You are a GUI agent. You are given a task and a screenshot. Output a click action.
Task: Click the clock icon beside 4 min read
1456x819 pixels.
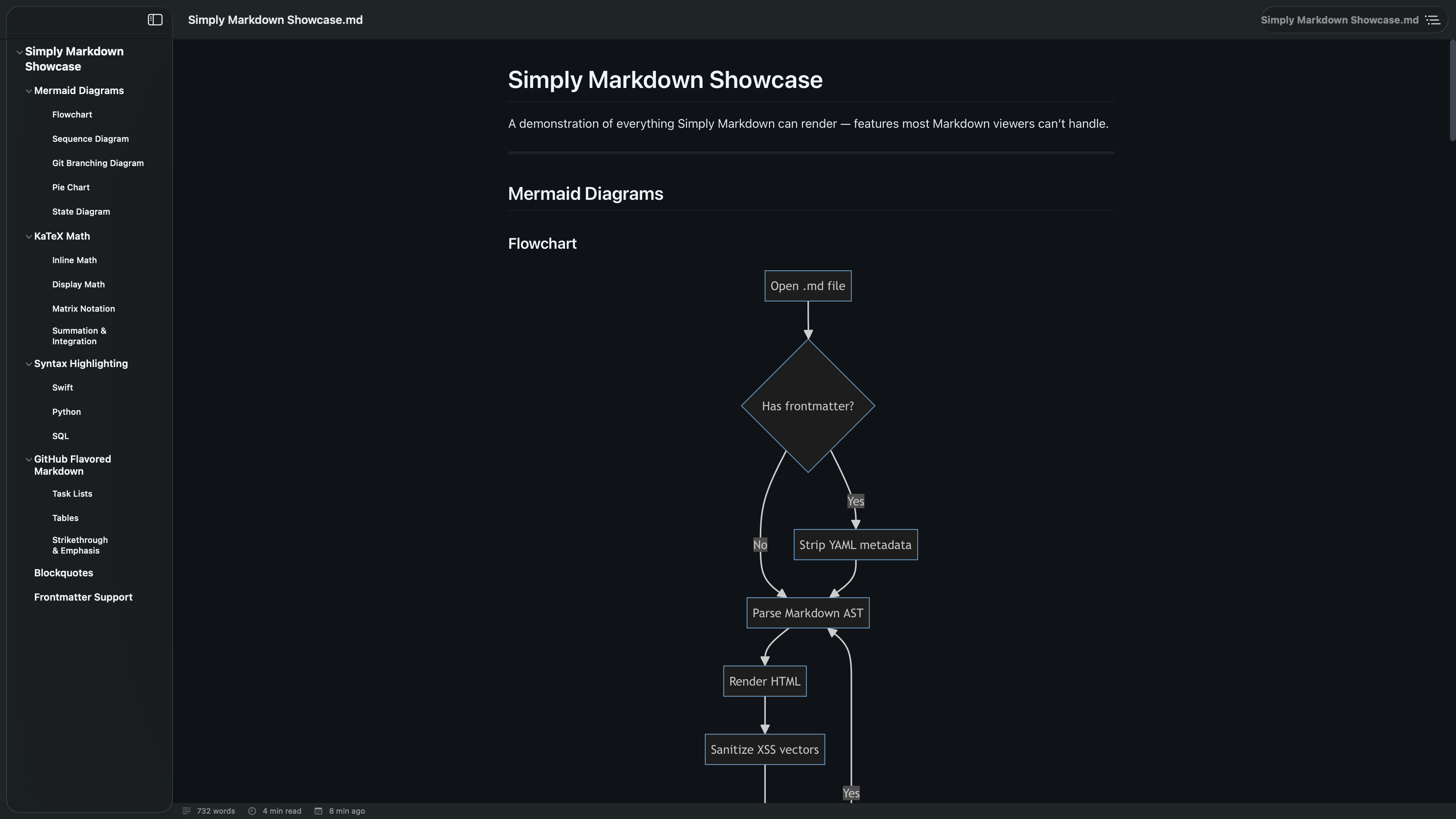[x=253, y=811]
